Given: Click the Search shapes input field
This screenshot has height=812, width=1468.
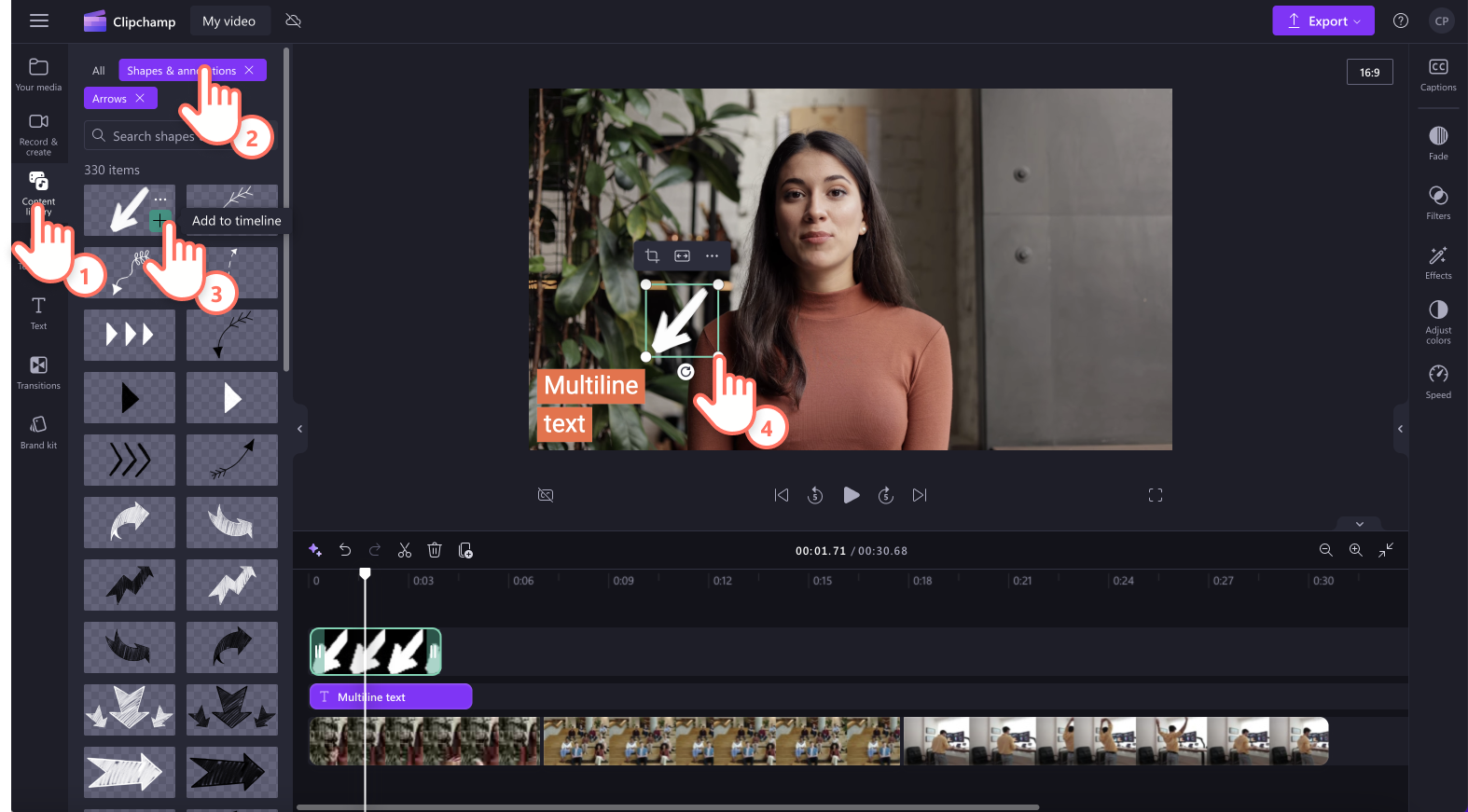Looking at the screenshot, I should [180, 136].
